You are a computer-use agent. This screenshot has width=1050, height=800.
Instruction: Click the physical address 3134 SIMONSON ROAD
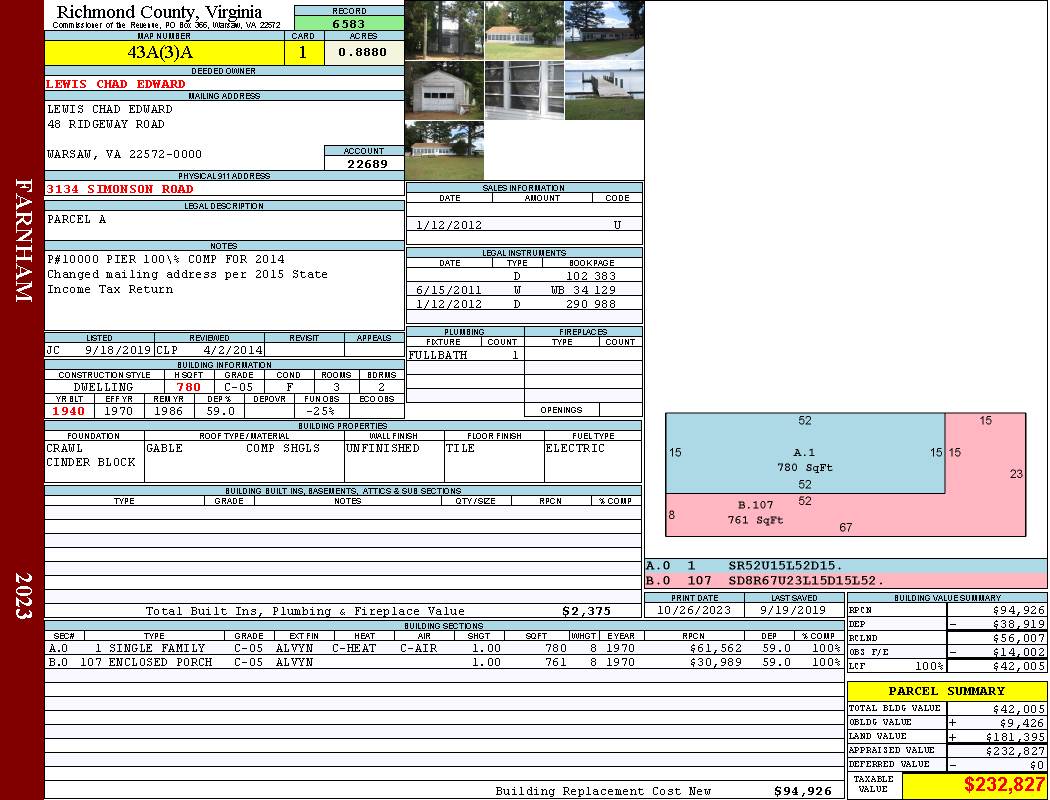(120, 189)
